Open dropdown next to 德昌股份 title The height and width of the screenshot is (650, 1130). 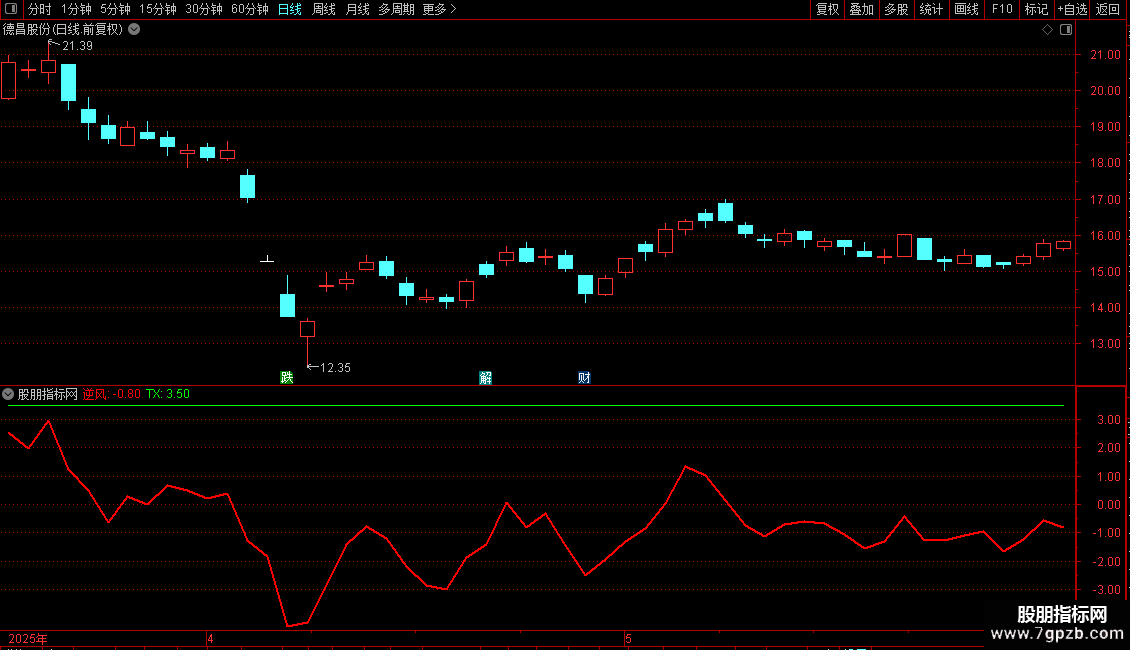[134, 30]
